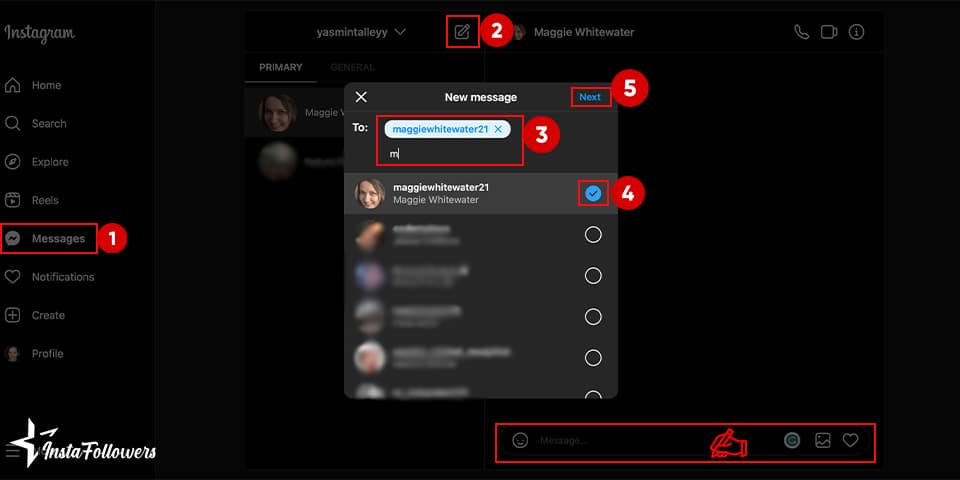This screenshot has height=480, width=960.
Task: Select the third user's radio circle
Action: [x=593, y=276]
